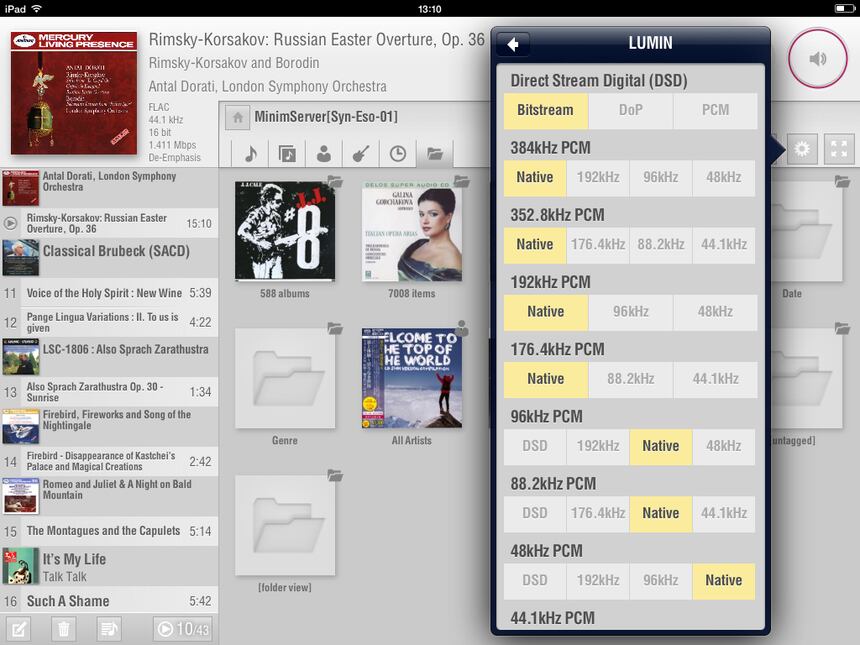Select DoP for DSD output

[x=630, y=110]
